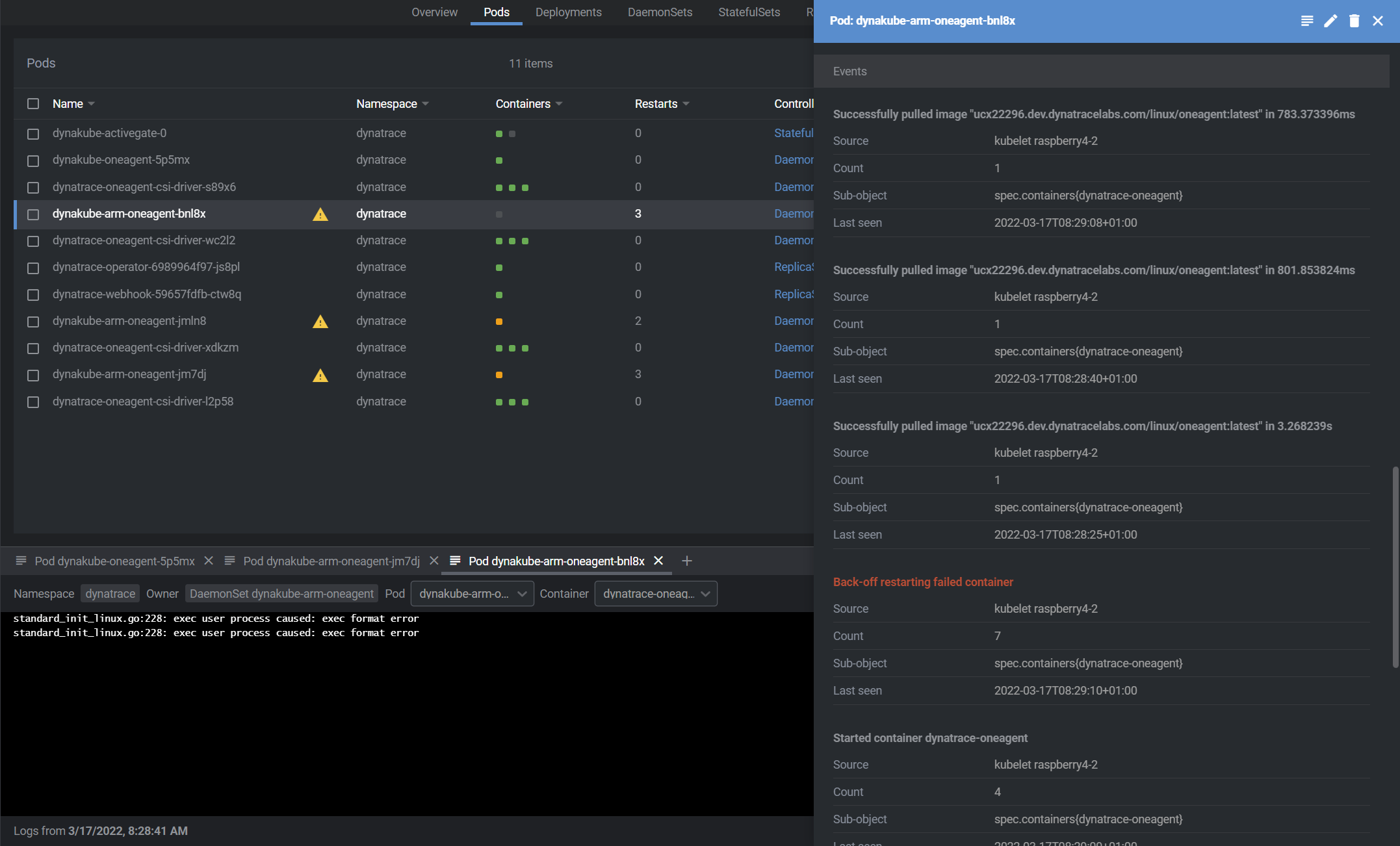The width and height of the screenshot is (1400, 846).
Task: Select dynatrace-oneagent-csi-driver-xdkzm row
Action: [413, 348]
